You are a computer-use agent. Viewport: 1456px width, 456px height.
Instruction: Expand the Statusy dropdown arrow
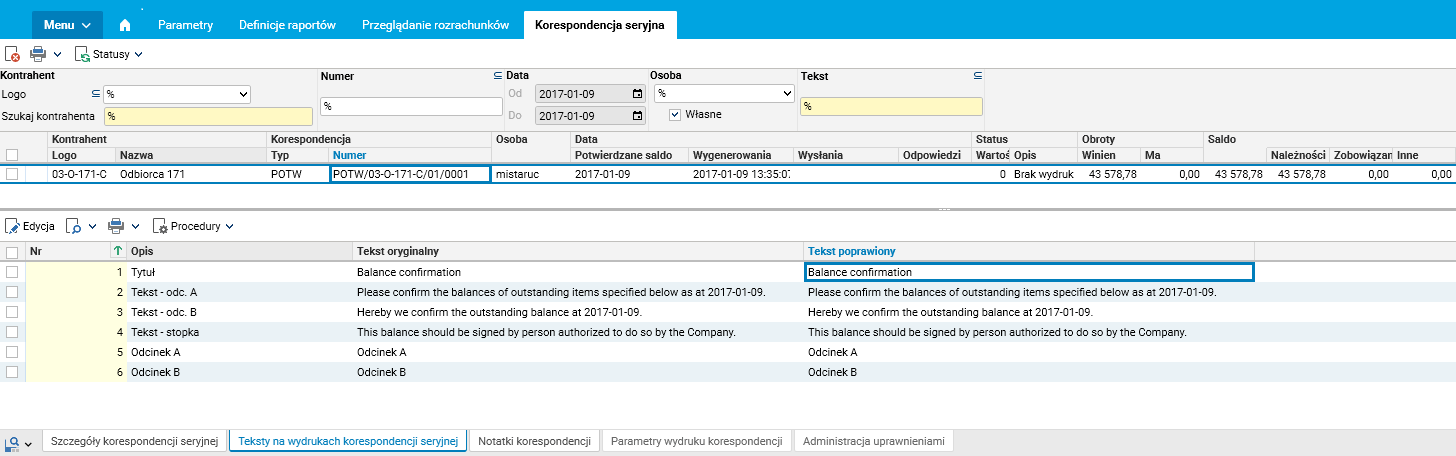click(x=138, y=55)
